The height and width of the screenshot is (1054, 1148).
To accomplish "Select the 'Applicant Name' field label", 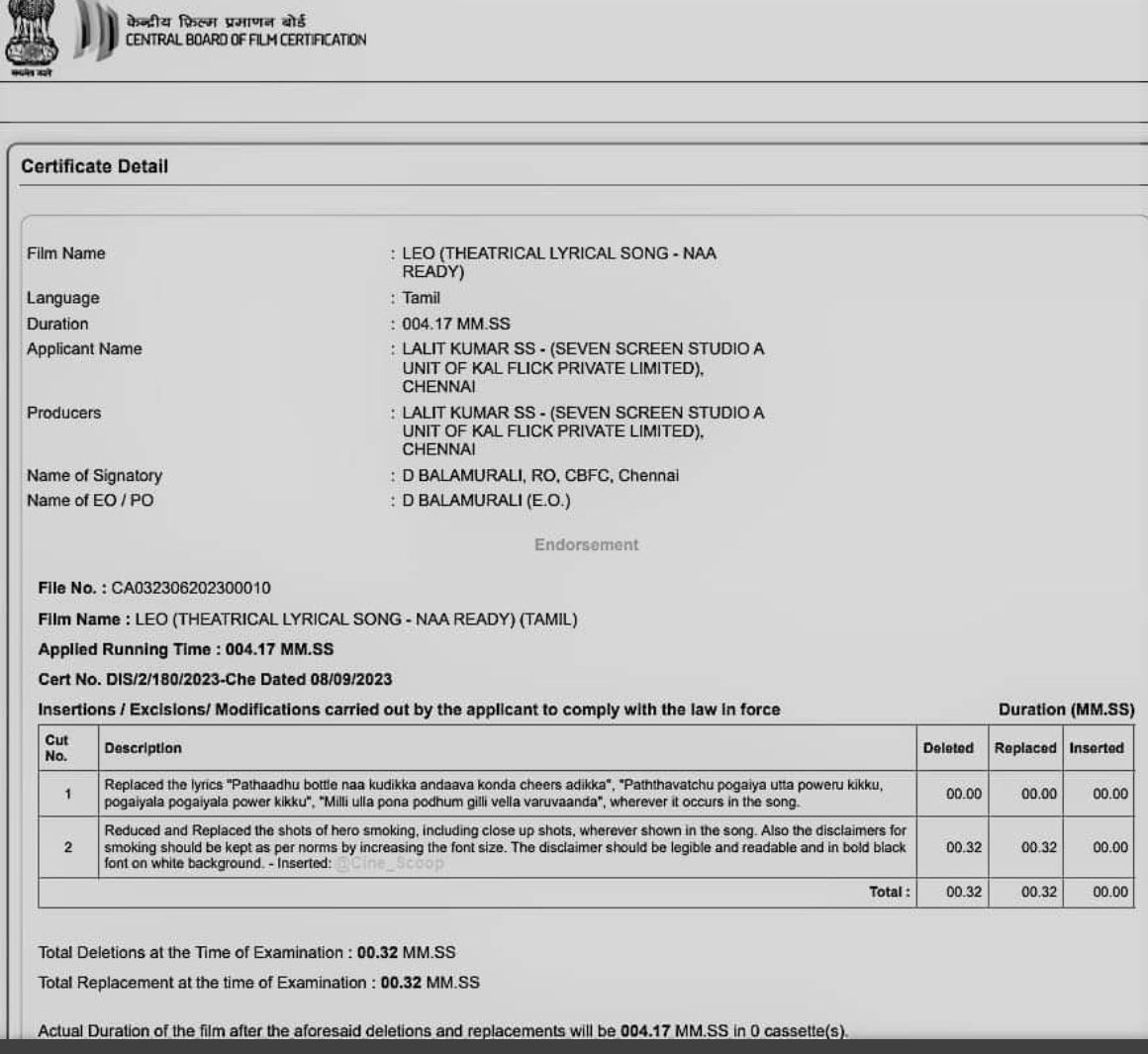I will [84, 349].
